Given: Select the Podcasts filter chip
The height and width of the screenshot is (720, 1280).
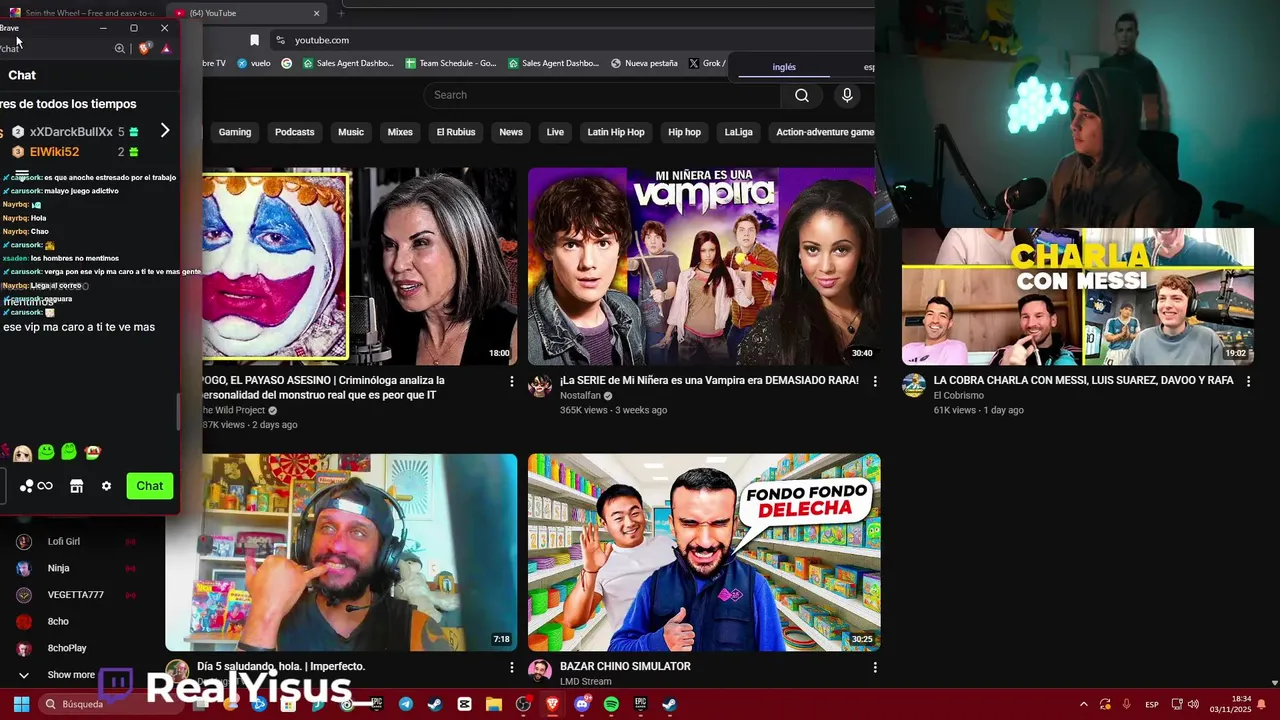Looking at the screenshot, I should pyautogui.click(x=294, y=132).
